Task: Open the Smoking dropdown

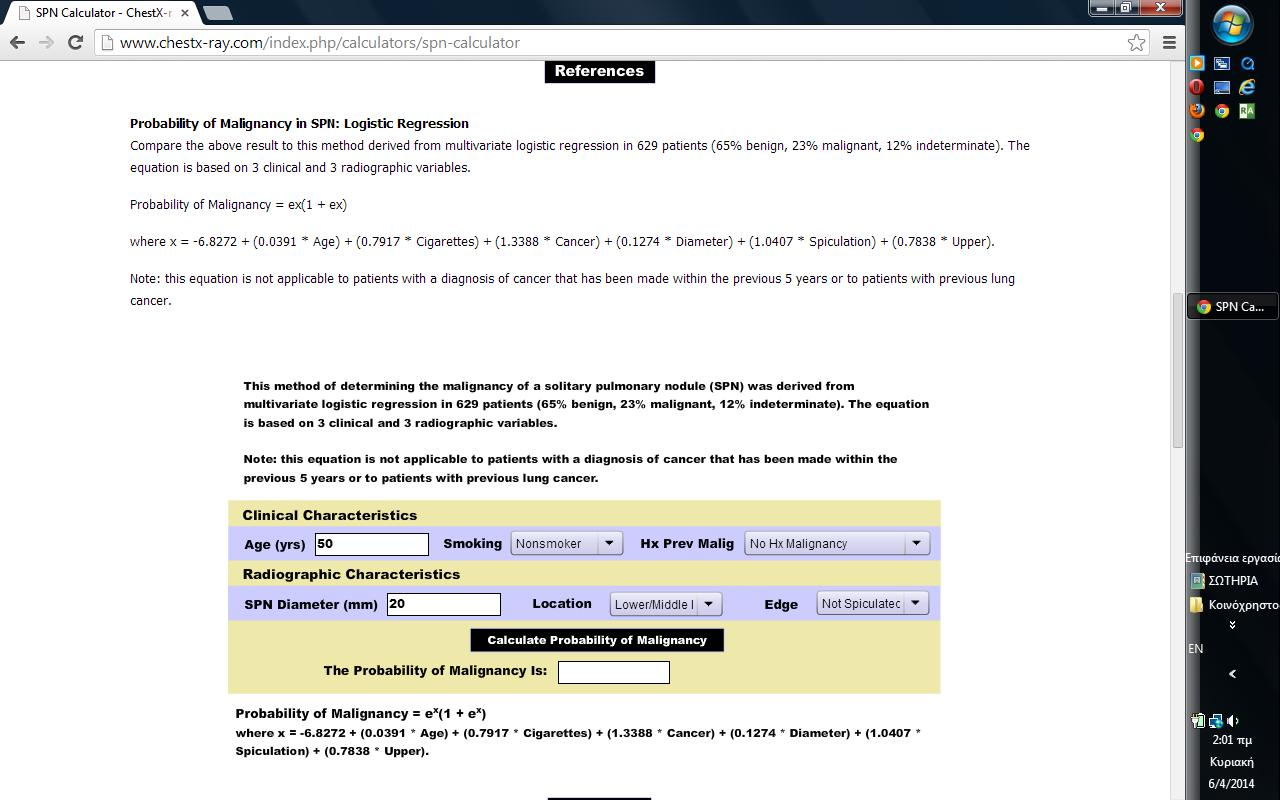Action: [x=567, y=543]
